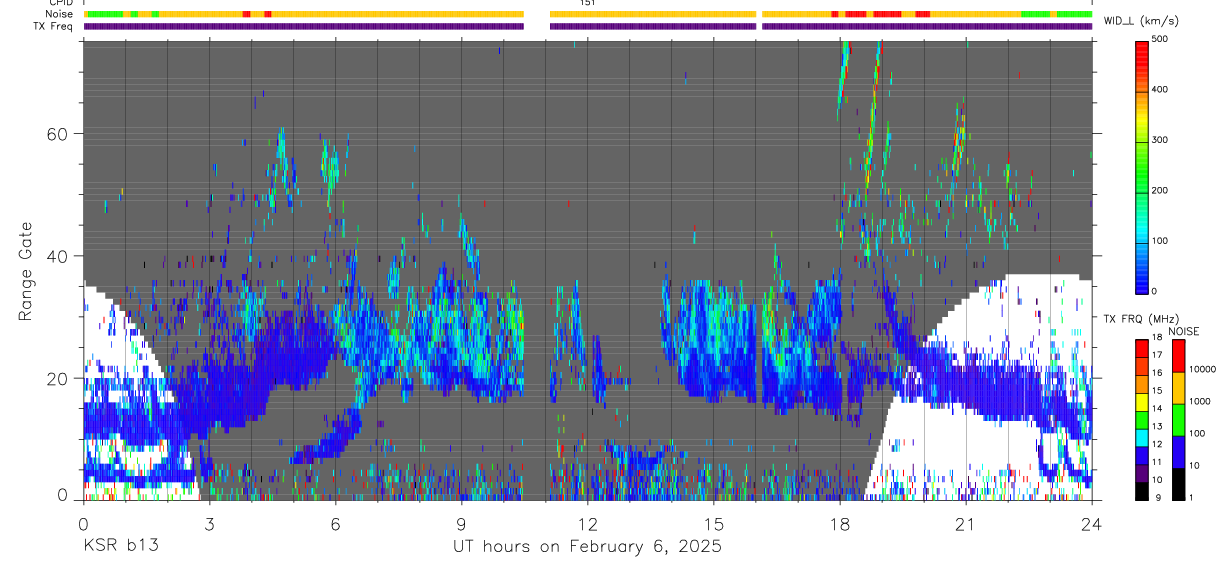Image resolution: width=1228 pixels, height=567 pixels.
Task: Click the '500' label on the width color bar
Action: (1160, 40)
